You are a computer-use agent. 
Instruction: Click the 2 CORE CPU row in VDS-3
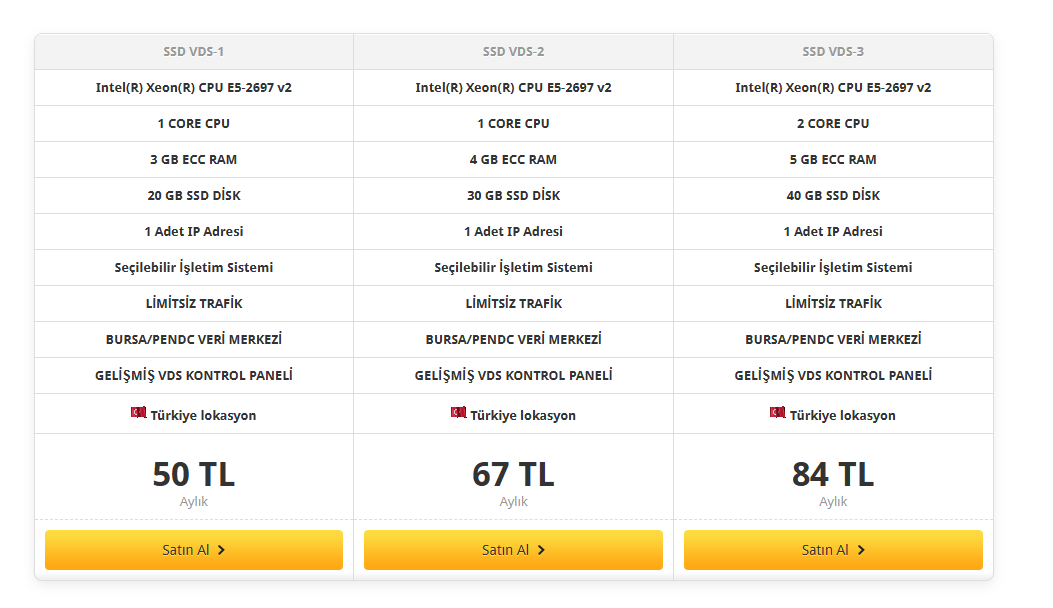[833, 124]
